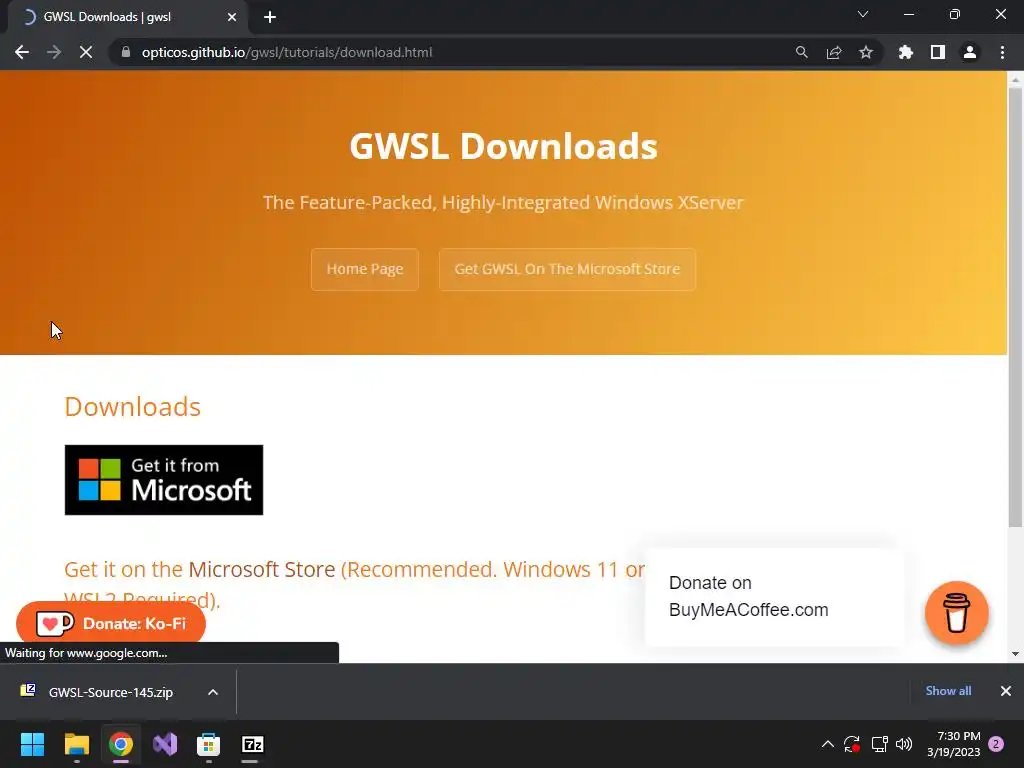This screenshot has width=1024, height=768.
Task: Bookmark this tab with the star icon
Action: (x=866, y=52)
